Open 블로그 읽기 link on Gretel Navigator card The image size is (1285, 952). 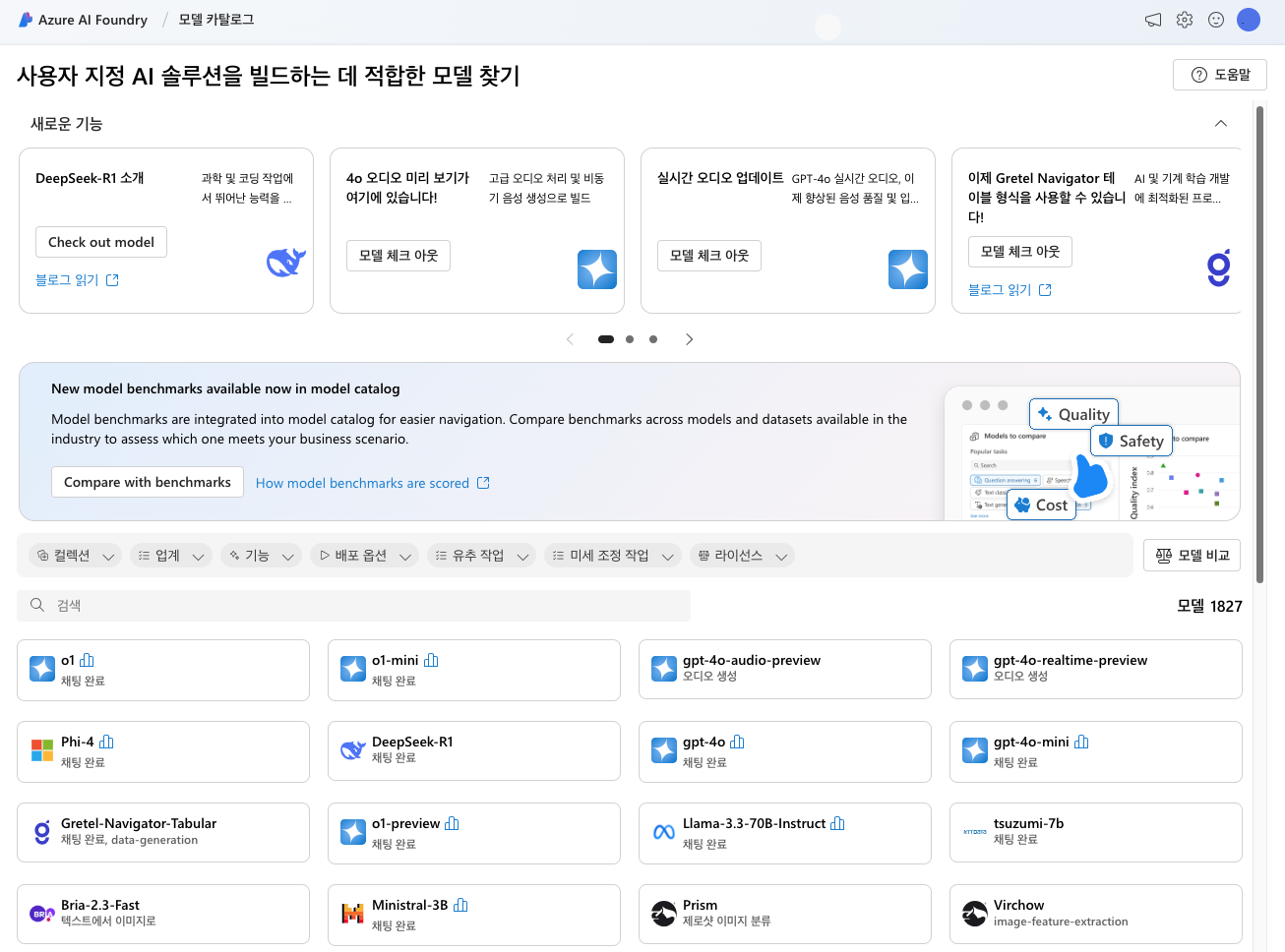pos(1010,290)
